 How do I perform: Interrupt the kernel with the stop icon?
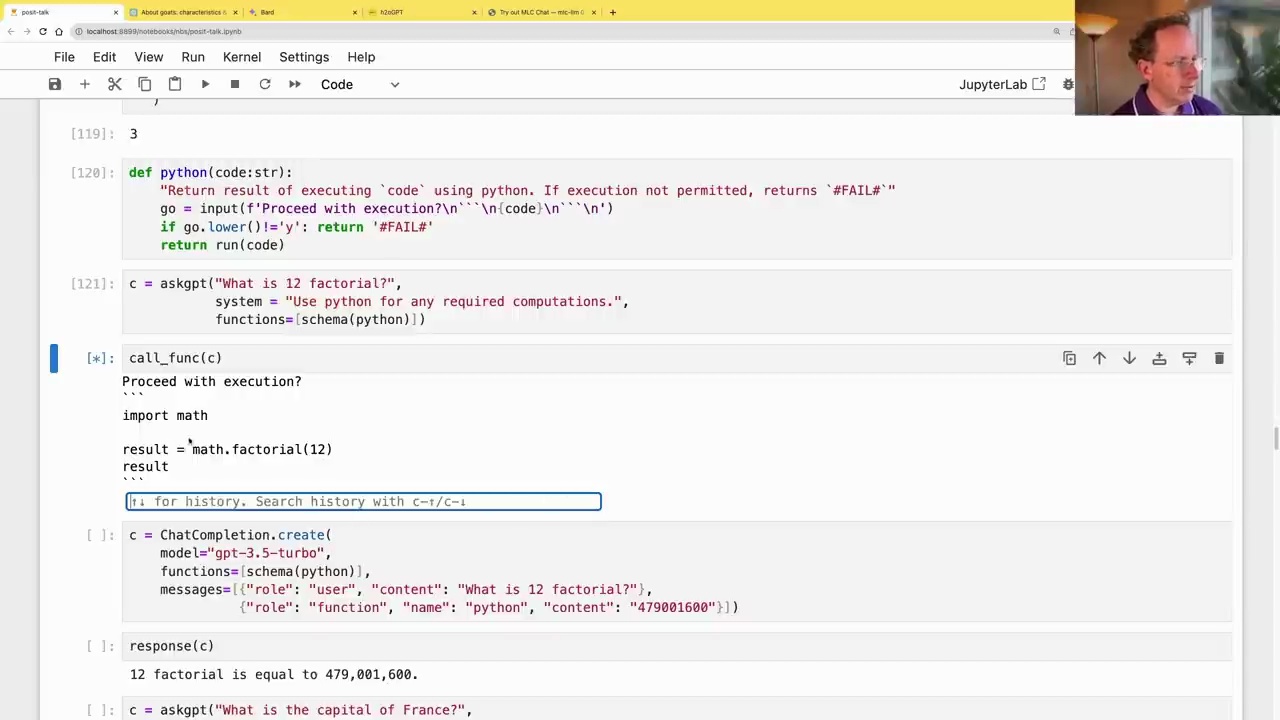(x=235, y=84)
